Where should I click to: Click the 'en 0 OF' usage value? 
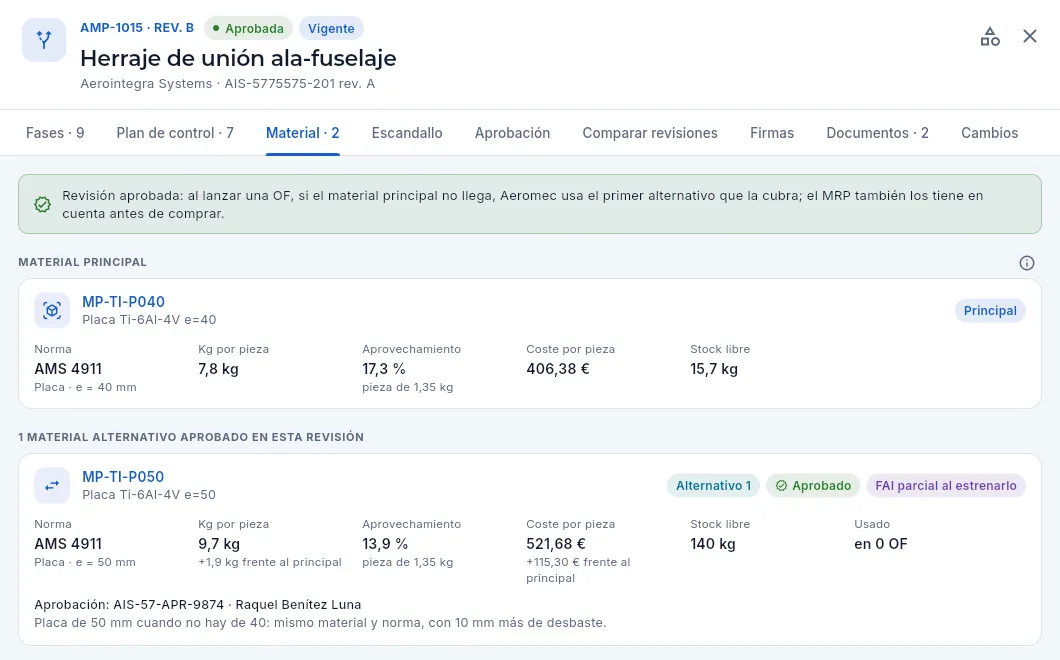pos(881,544)
